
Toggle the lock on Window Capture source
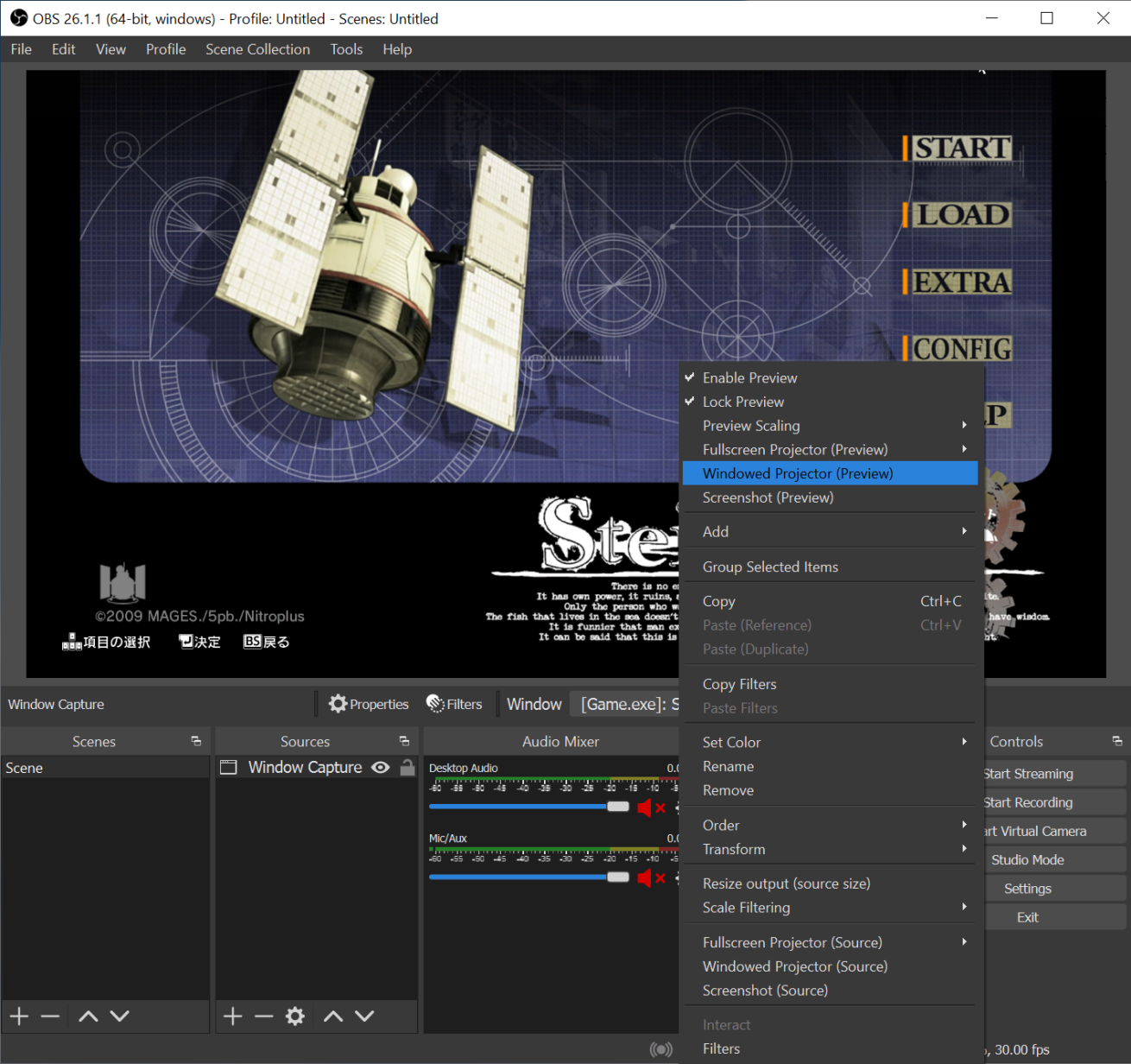408,767
